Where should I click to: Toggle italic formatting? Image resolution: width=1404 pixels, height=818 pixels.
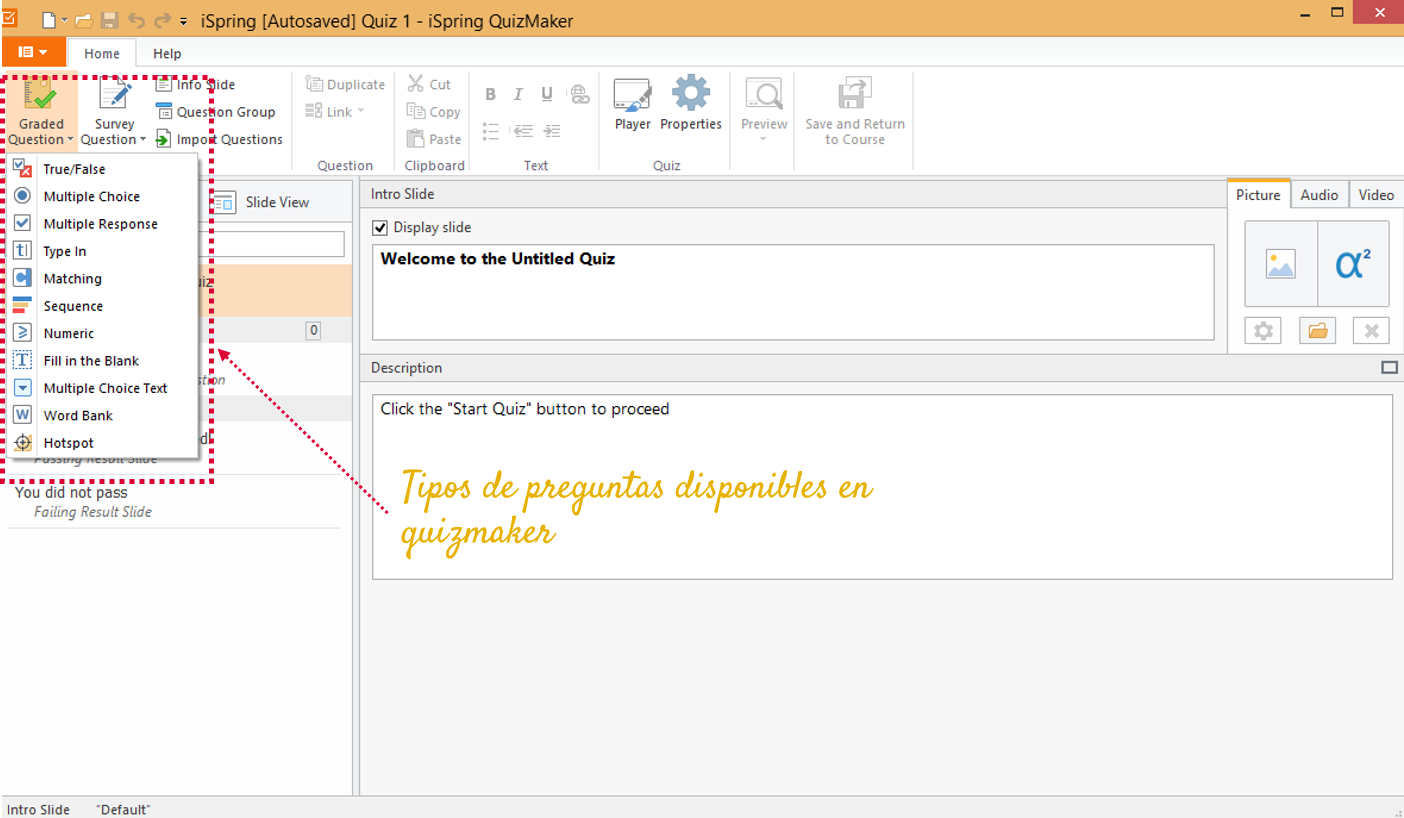(518, 94)
